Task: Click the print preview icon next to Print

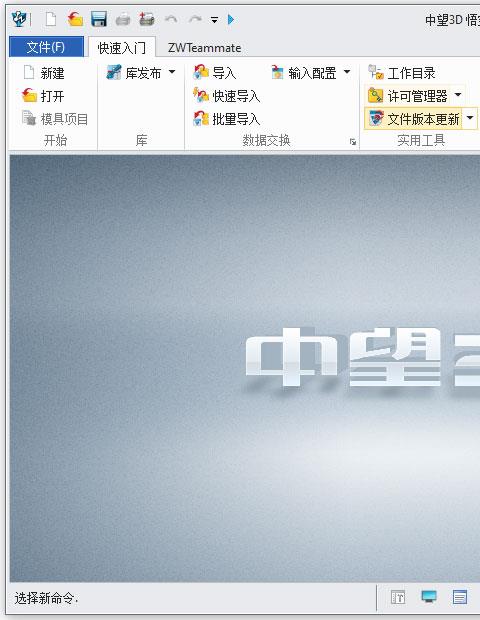Action: pos(147,19)
